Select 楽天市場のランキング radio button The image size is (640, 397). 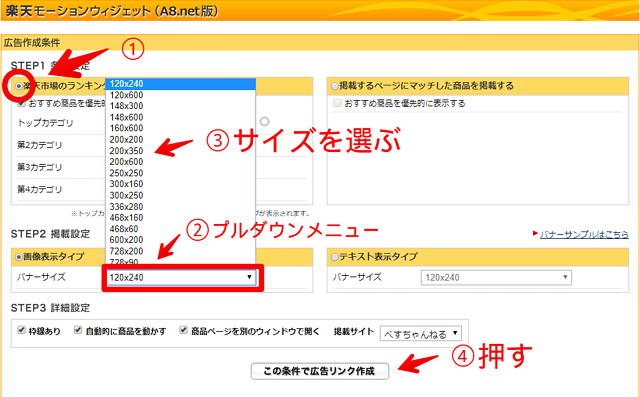pyautogui.click(x=19, y=86)
